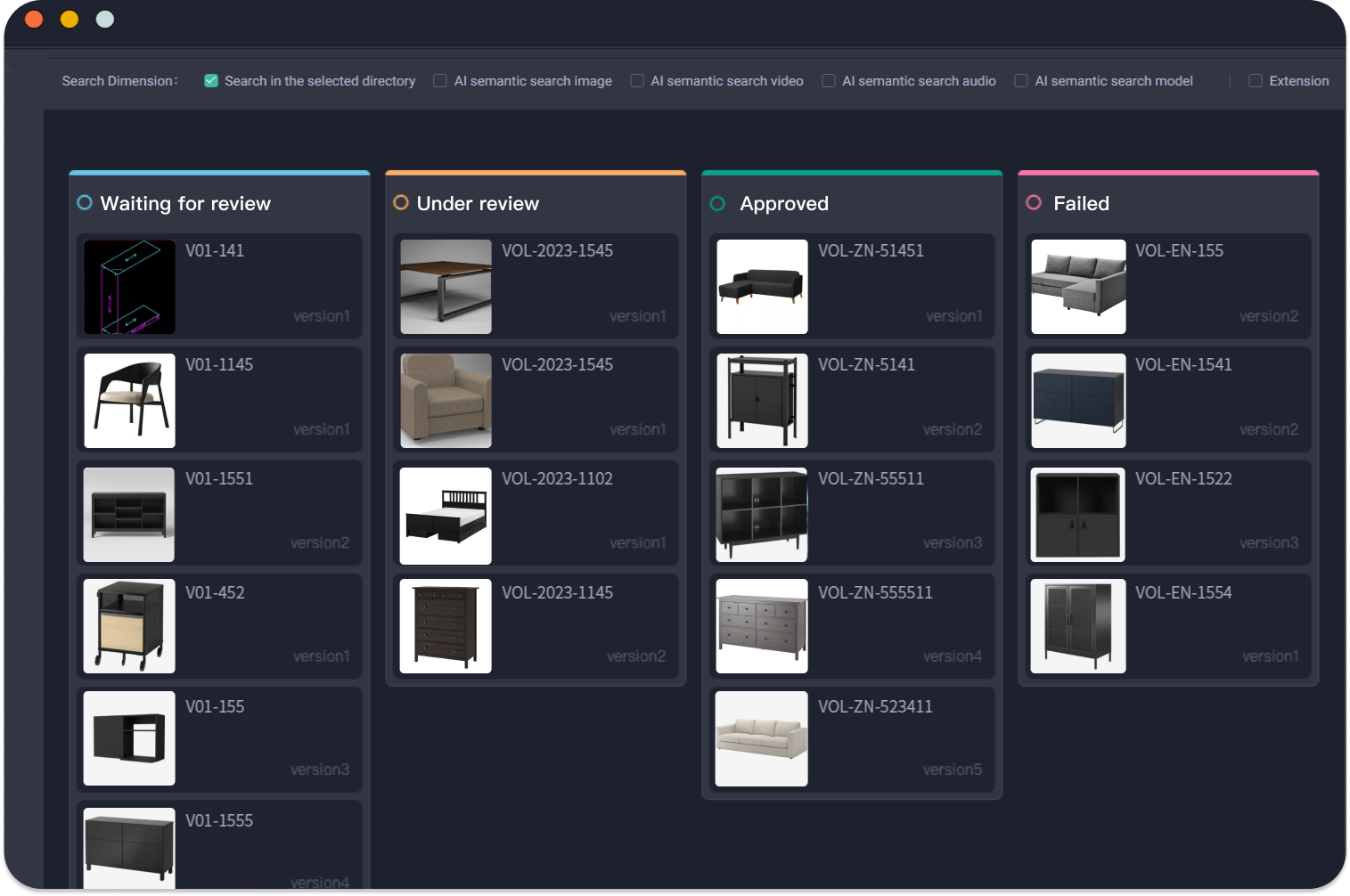Open VOL-EN-1554 glass door cabinet thumbnail
Screen dimensions: 1350x896
[1078, 626]
